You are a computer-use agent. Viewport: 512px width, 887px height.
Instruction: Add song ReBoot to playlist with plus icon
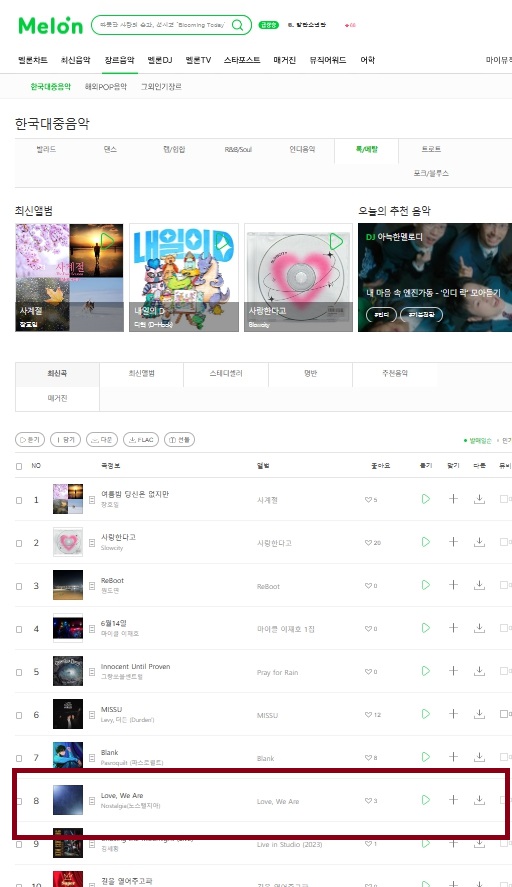tap(453, 585)
